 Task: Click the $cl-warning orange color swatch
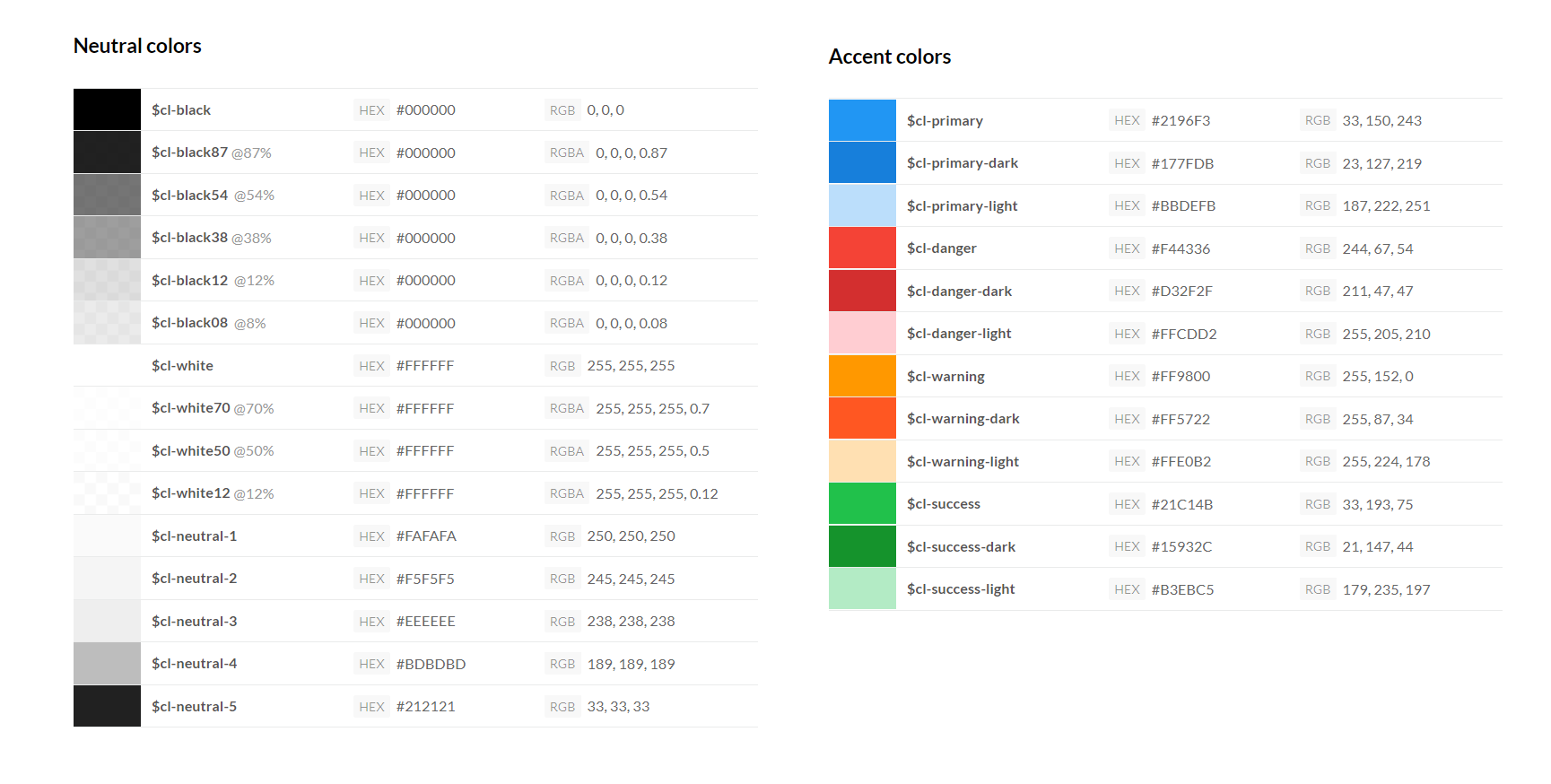click(861, 376)
